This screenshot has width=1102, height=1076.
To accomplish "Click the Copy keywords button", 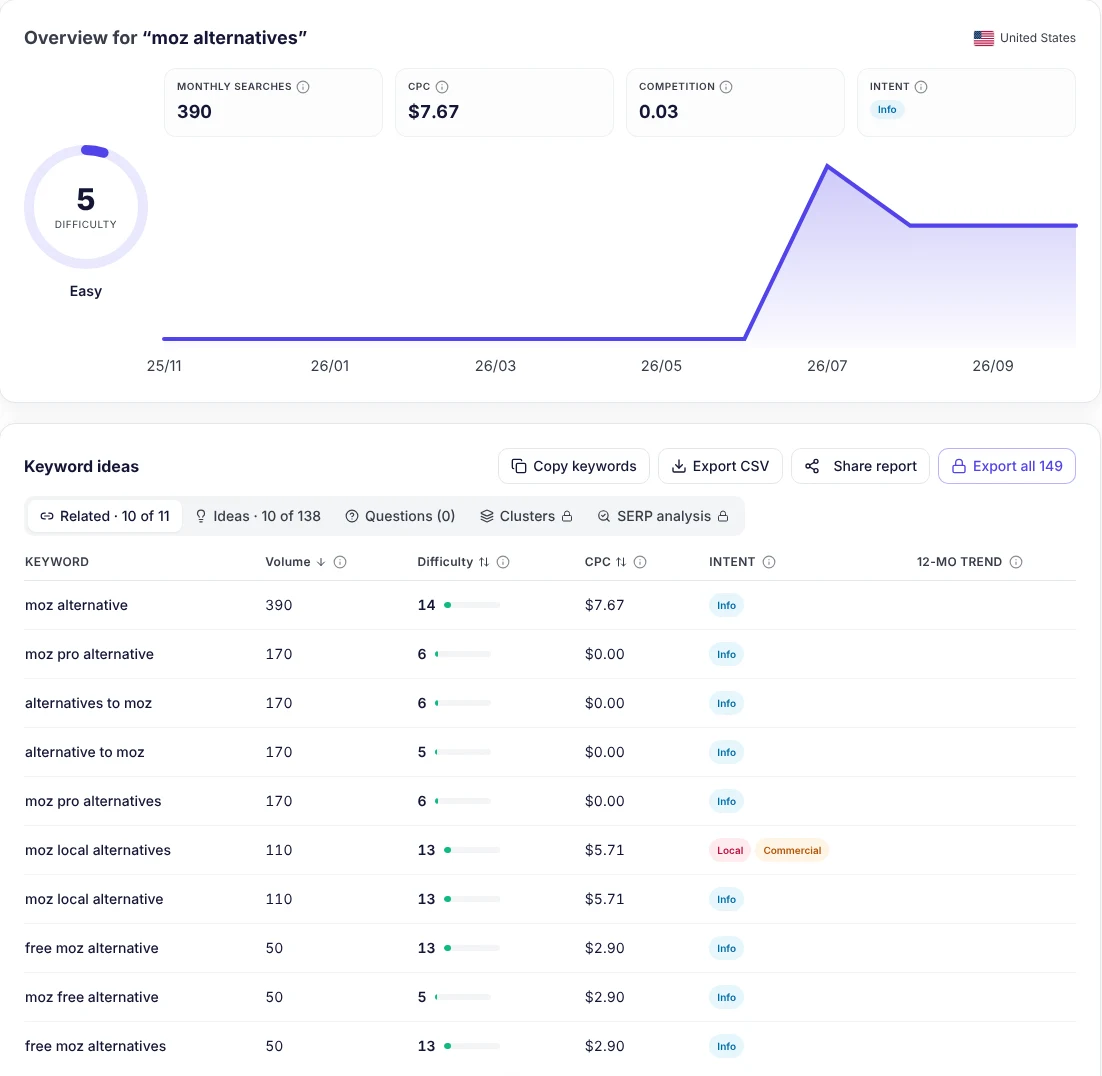I will [573, 466].
